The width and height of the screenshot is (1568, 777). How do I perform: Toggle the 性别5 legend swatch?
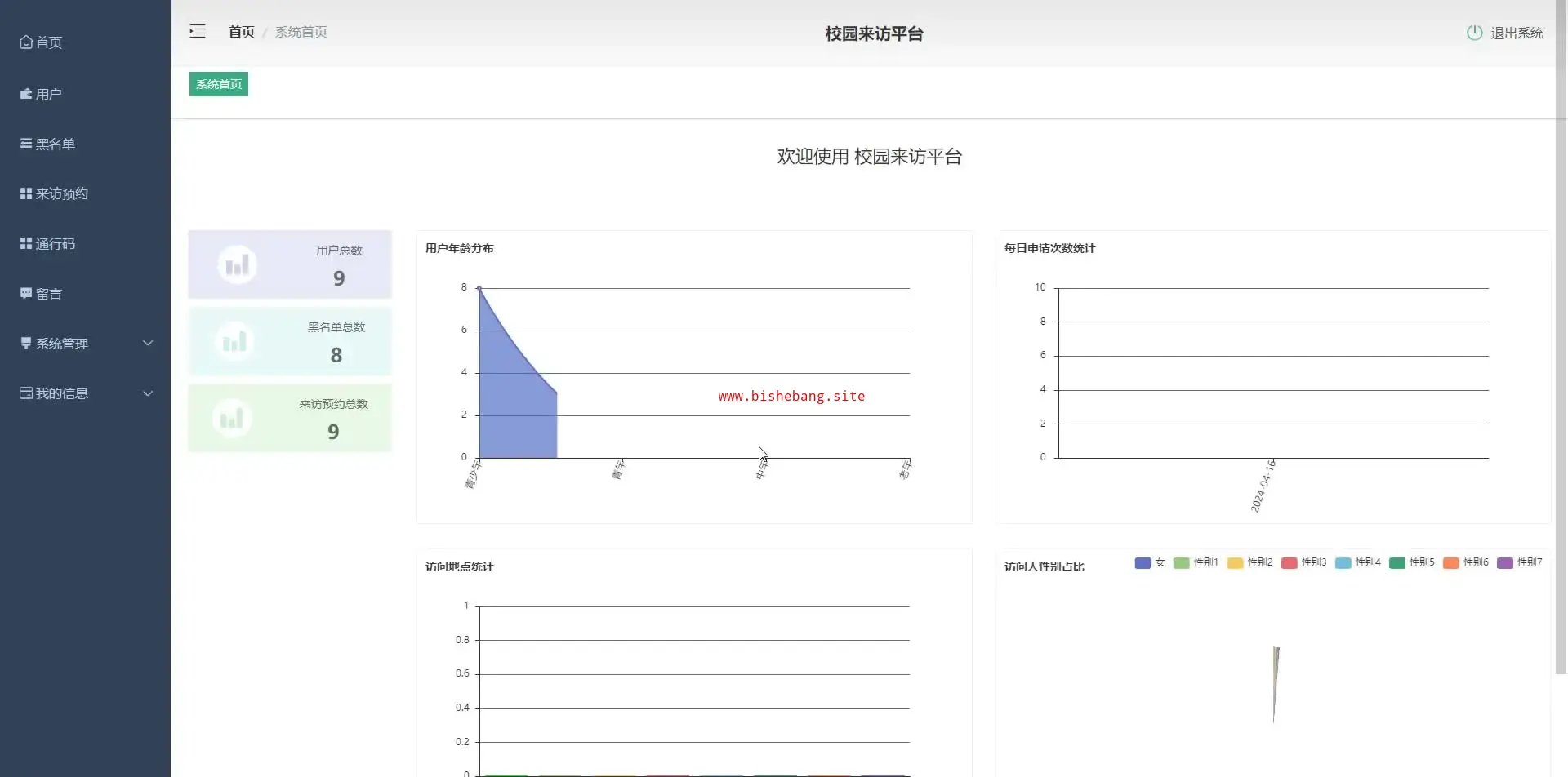[x=1397, y=562]
